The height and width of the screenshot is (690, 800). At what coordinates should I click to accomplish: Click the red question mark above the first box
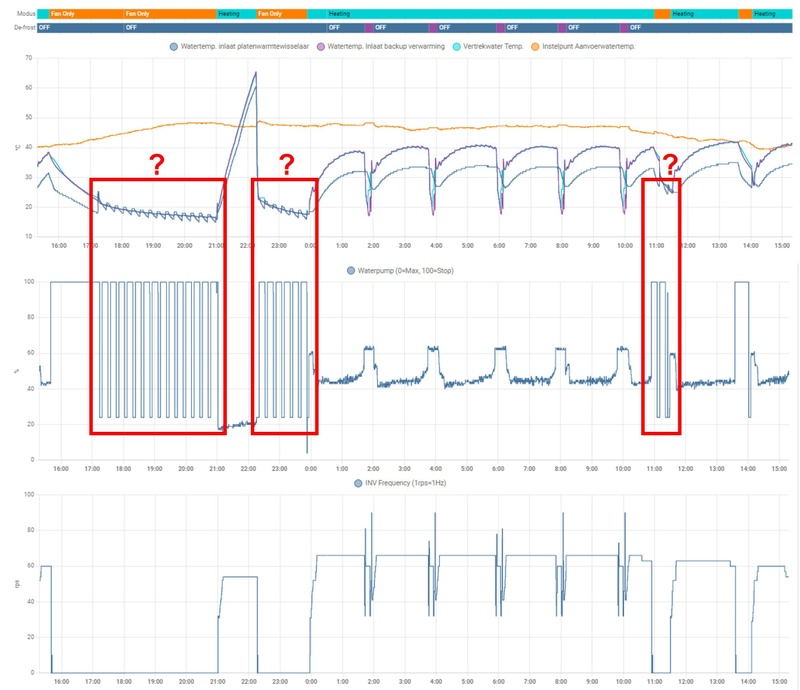[157, 165]
